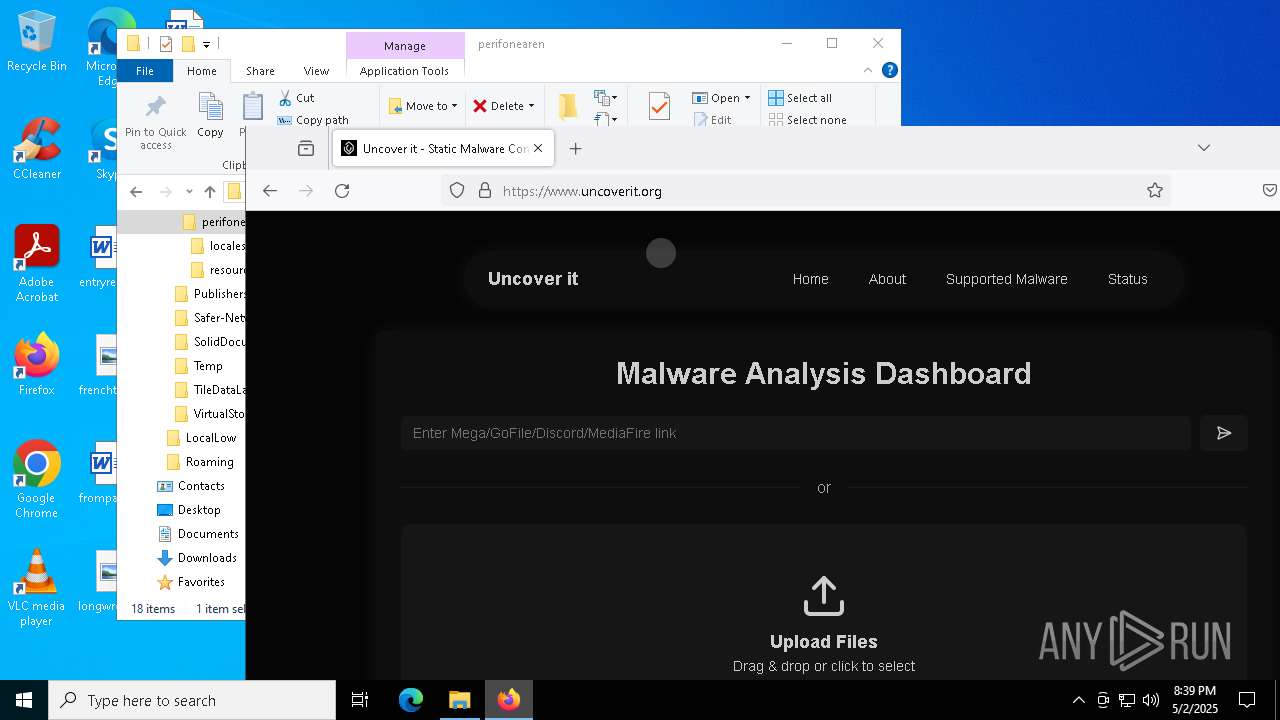Click the Upload Files upload icon
Screen dimensions: 1280x720
tap(824, 596)
